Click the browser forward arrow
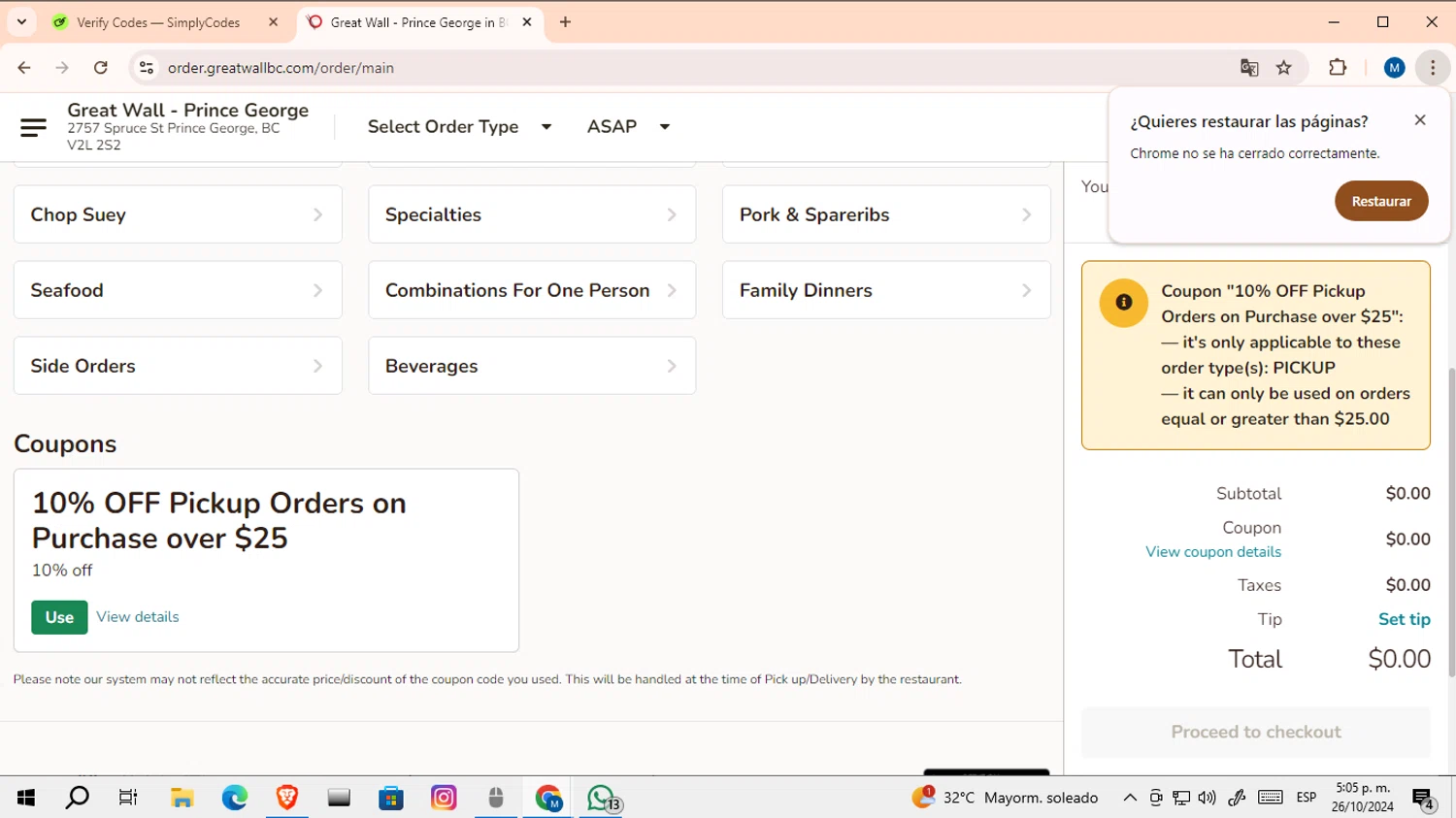The width and height of the screenshot is (1456, 818). pos(62,68)
